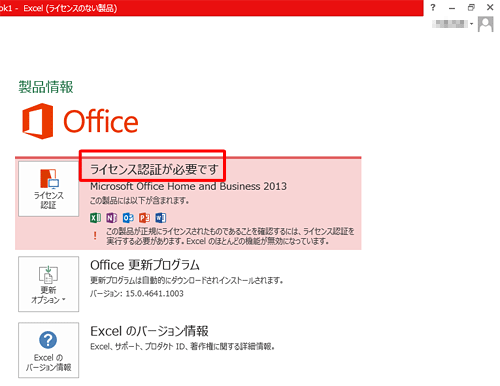Screen dimensions: 500x386
Task: Click the Excel のバージョン情報 heading text
Action: 149,331
